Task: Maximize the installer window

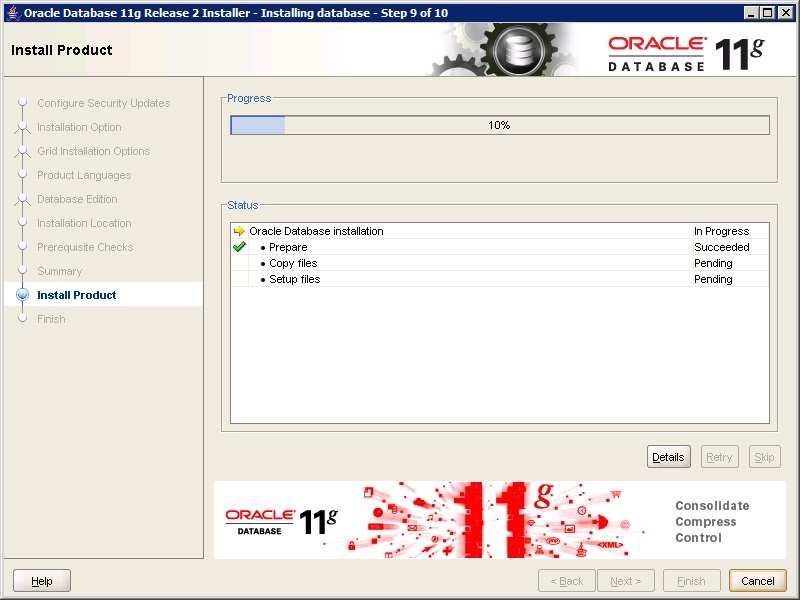Action: point(767,13)
